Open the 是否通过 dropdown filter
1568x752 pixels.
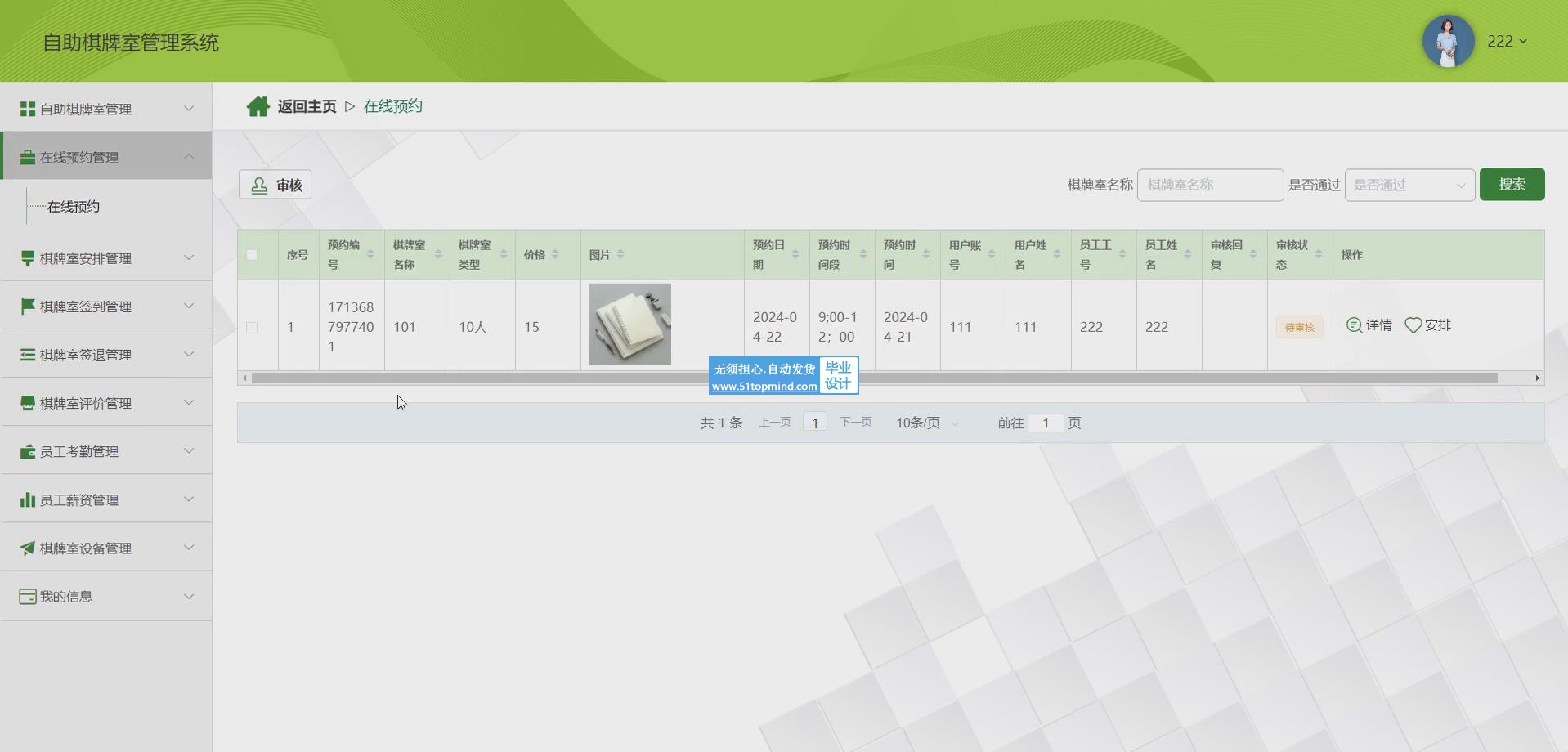(x=1409, y=185)
